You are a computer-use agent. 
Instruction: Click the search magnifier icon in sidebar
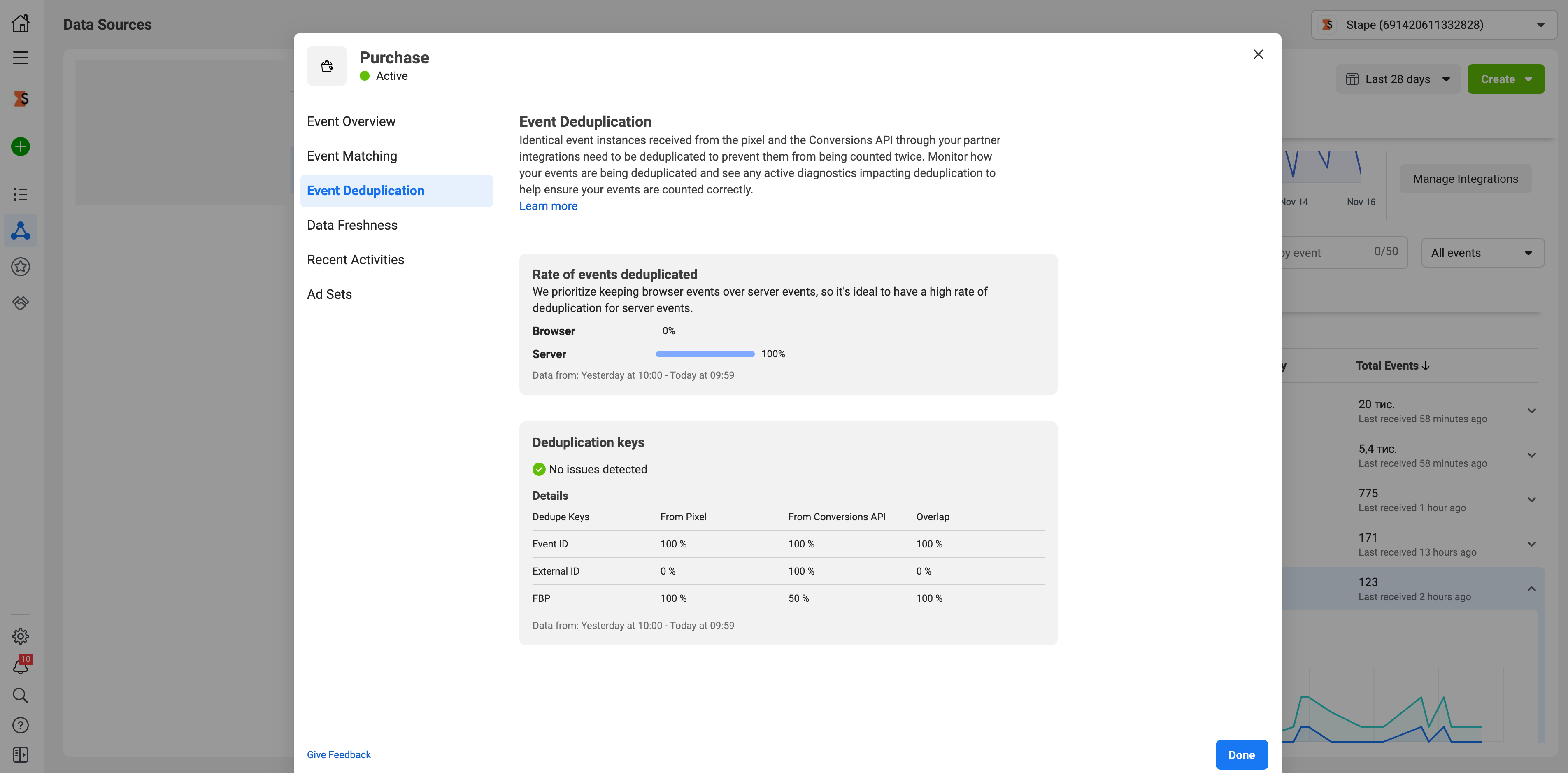[21, 695]
